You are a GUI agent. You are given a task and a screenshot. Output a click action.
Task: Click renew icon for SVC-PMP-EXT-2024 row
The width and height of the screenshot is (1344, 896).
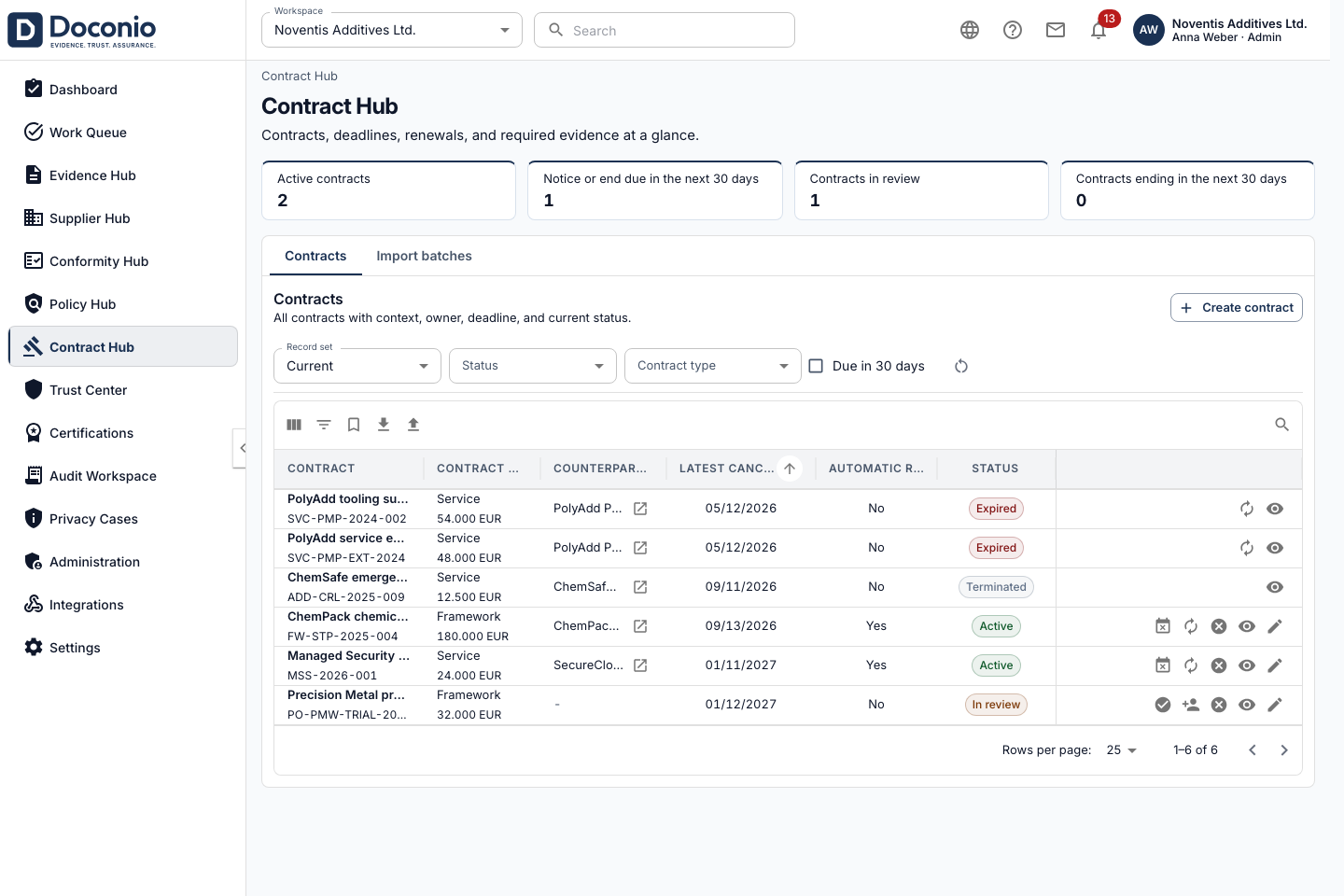[1247, 548]
